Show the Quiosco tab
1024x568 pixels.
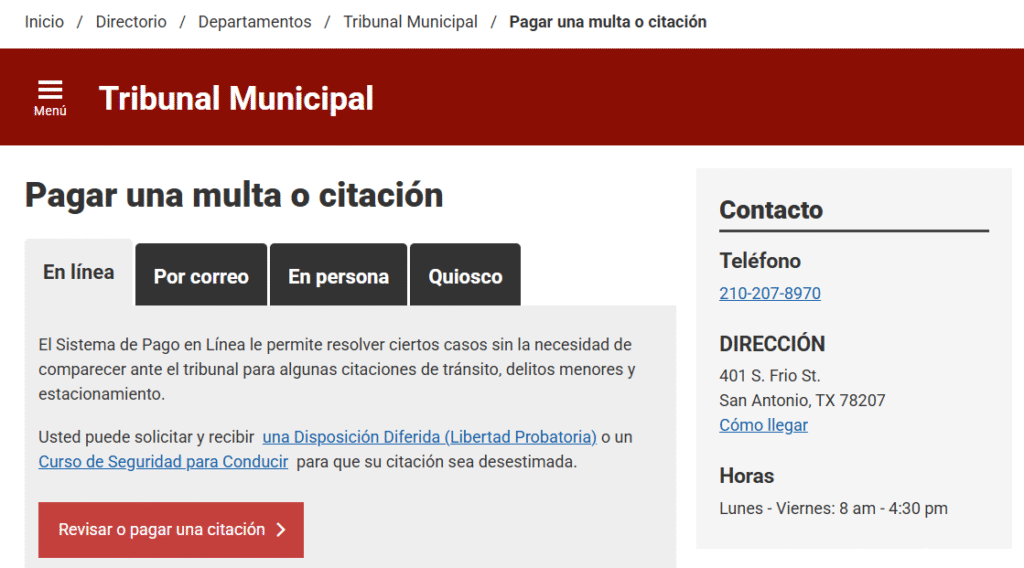(465, 276)
